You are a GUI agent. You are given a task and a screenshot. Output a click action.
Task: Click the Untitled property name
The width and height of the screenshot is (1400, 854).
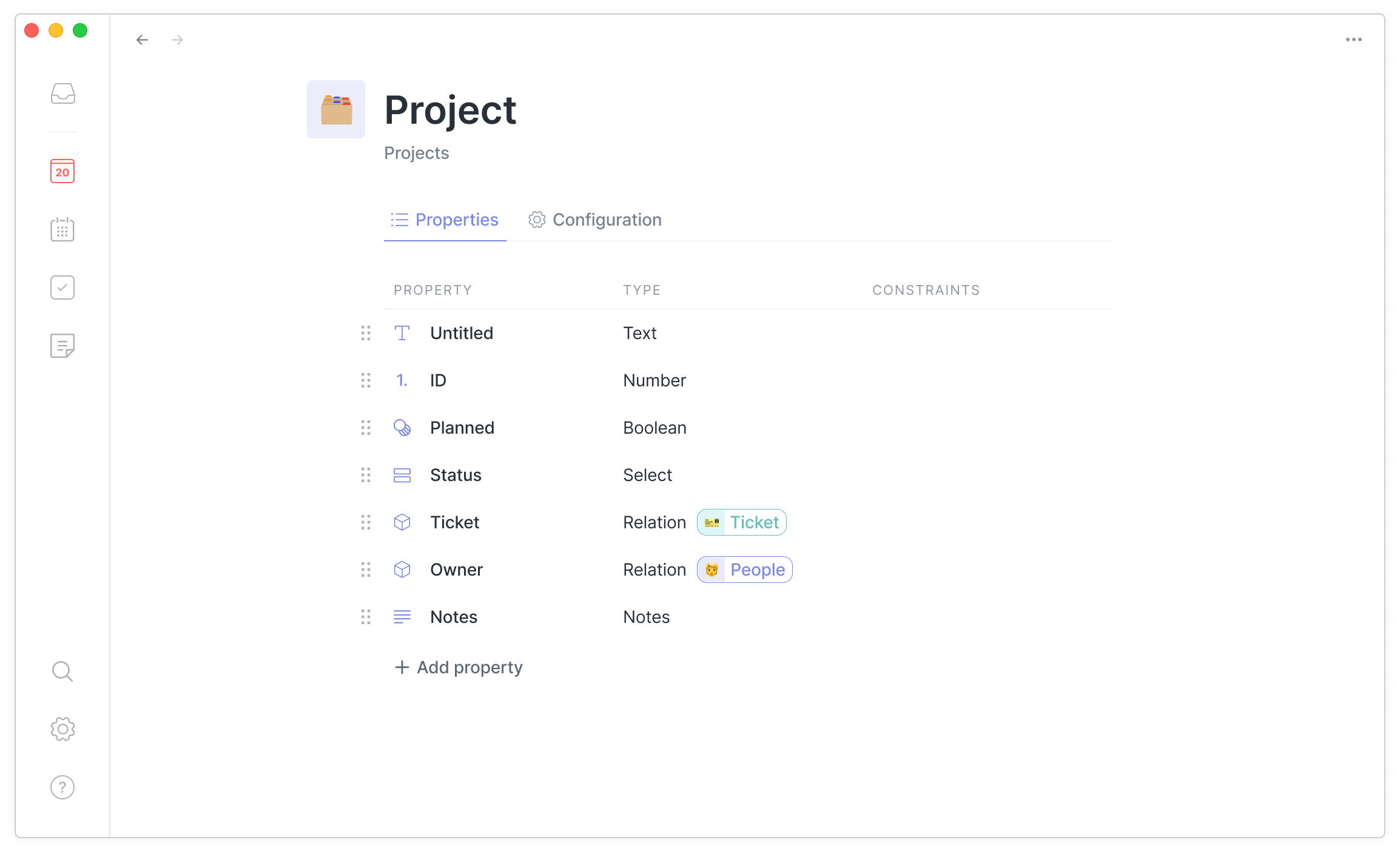point(462,333)
